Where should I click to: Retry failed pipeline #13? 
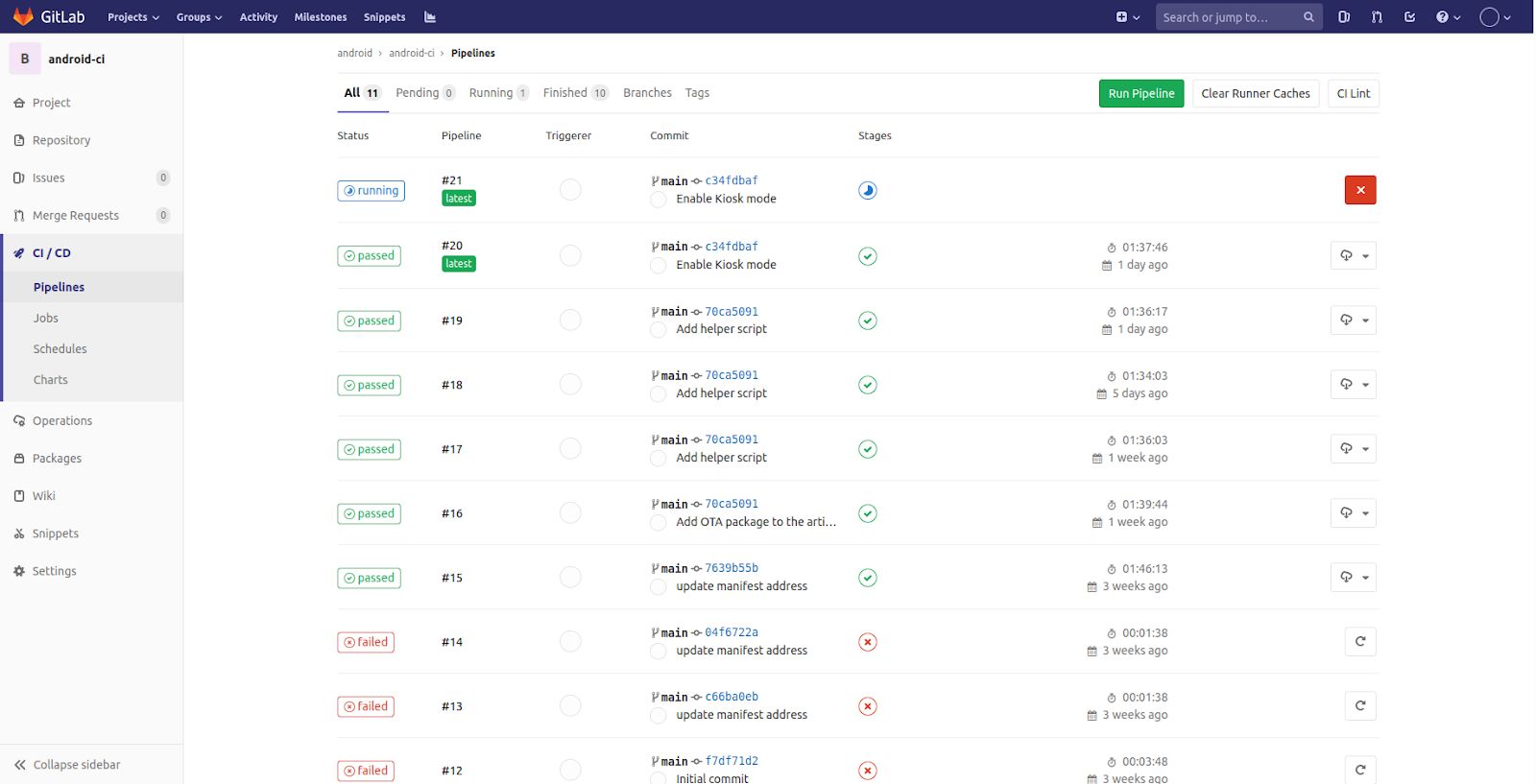[x=1360, y=705]
